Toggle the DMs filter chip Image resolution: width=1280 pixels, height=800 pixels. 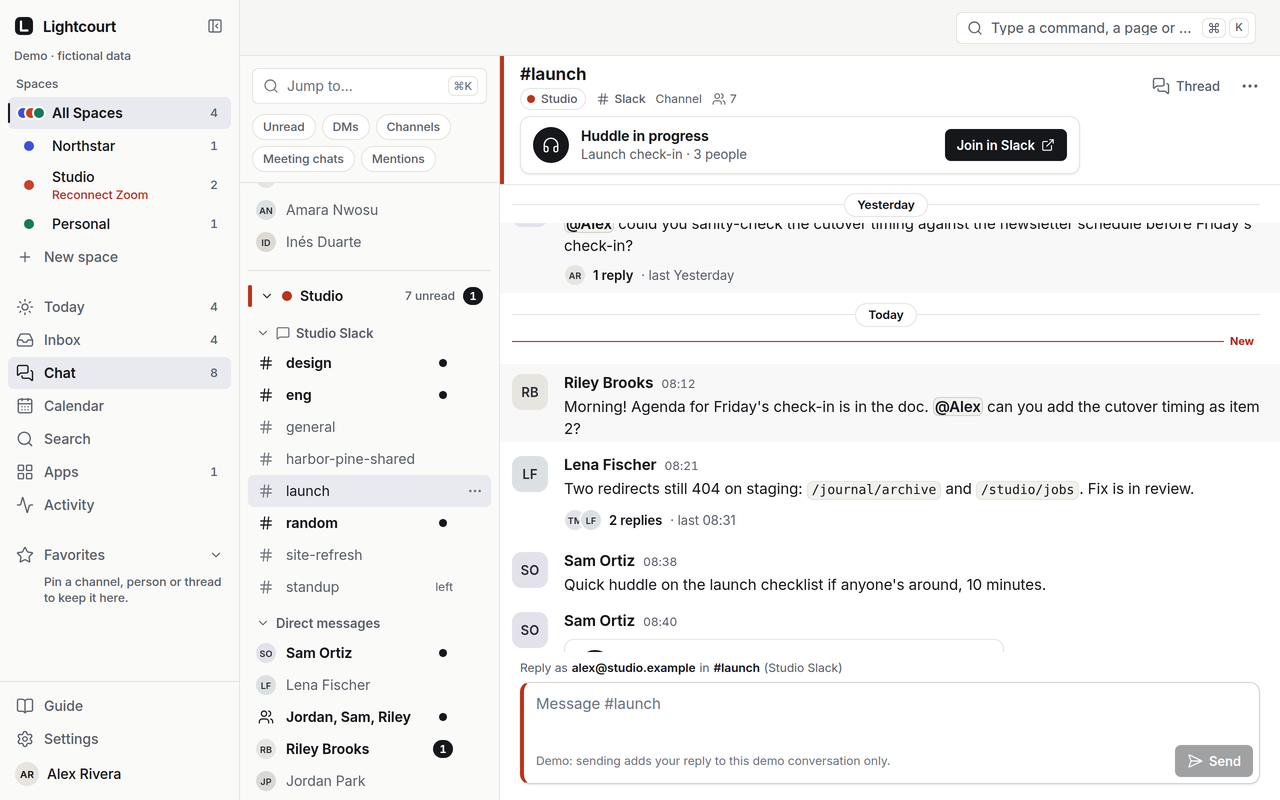pos(346,127)
